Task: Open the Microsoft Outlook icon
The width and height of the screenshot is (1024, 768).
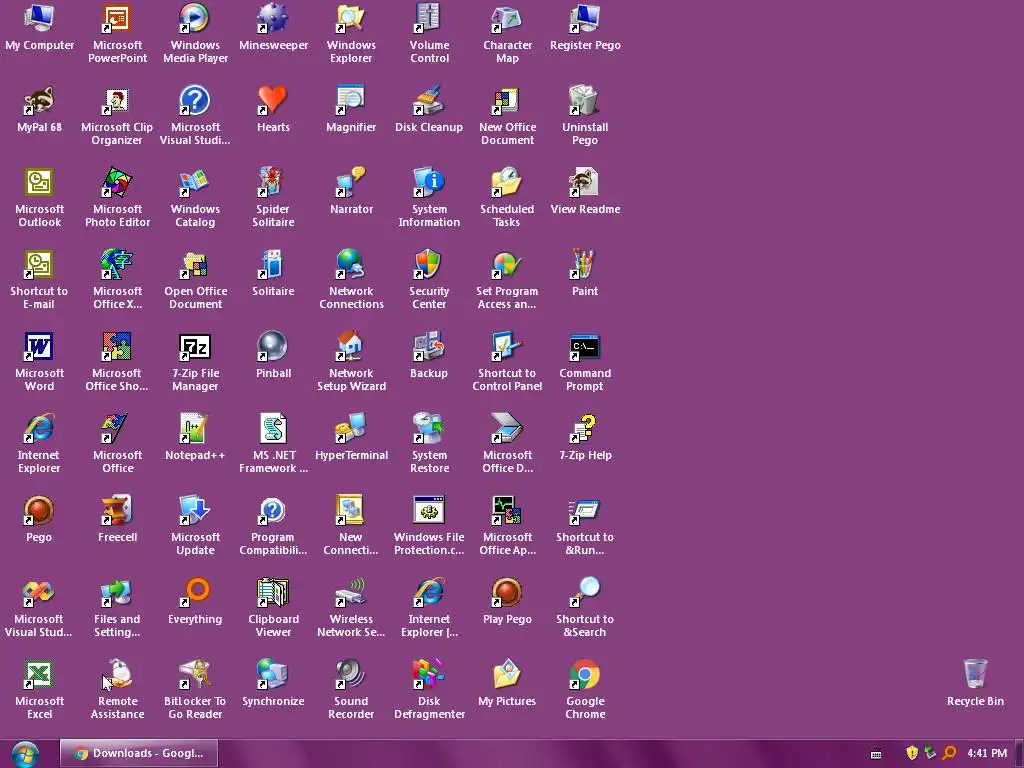Action: point(39,183)
